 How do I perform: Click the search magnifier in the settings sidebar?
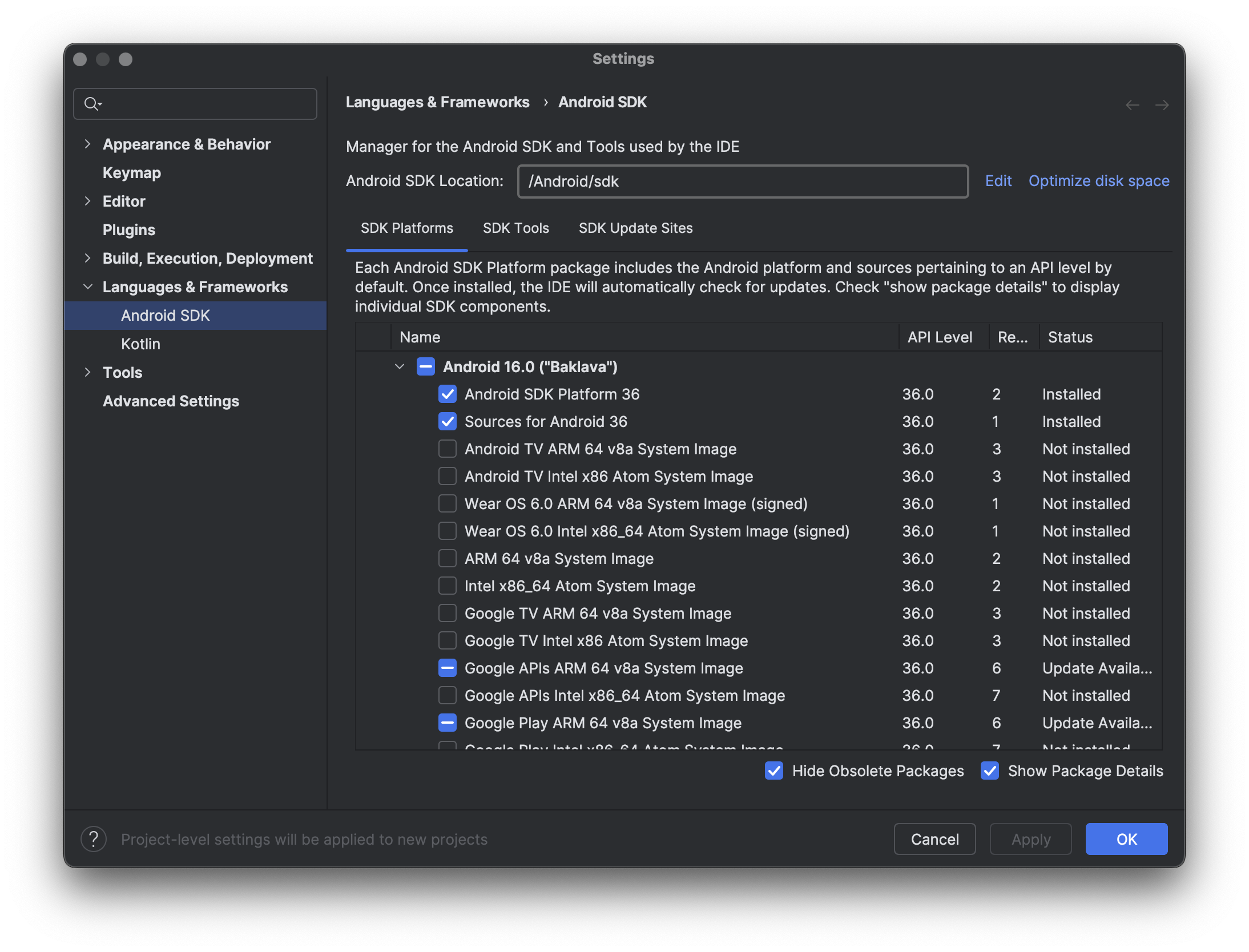(x=93, y=103)
